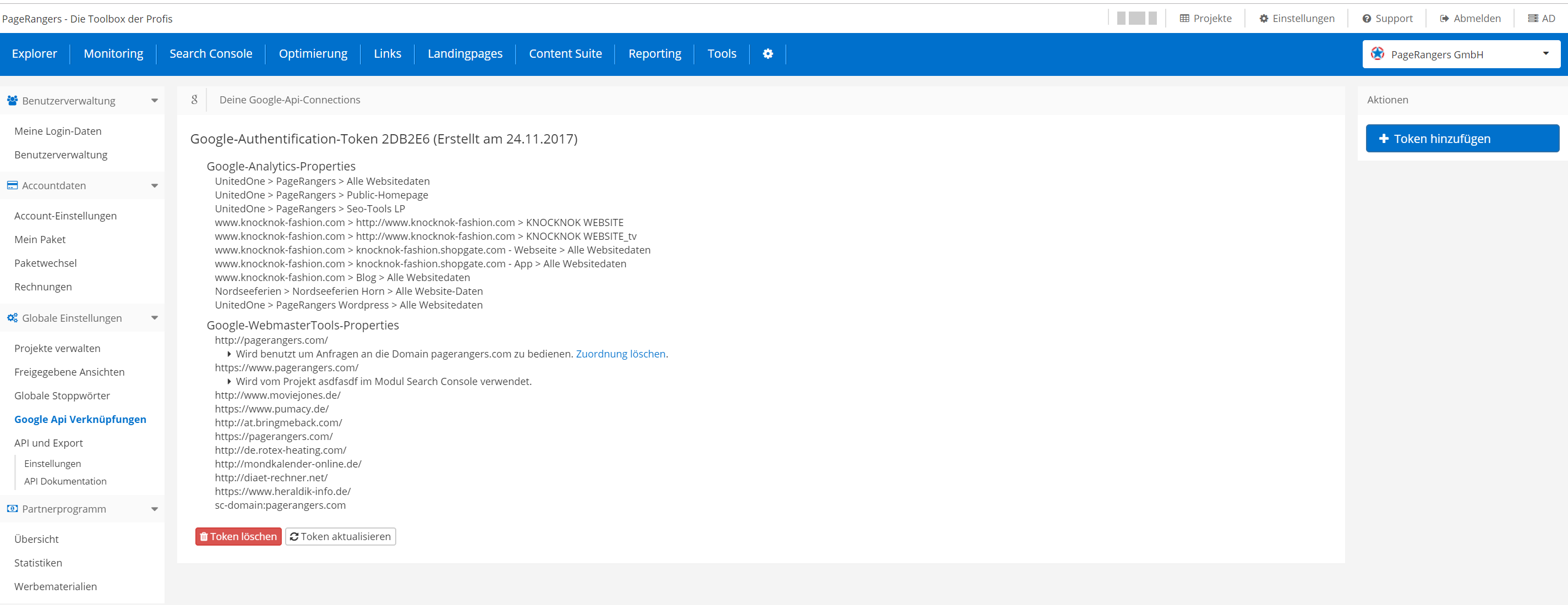This screenshot has width=1568, height=605.
Task: Click the red Token löschen button
Action: [238, 536]
